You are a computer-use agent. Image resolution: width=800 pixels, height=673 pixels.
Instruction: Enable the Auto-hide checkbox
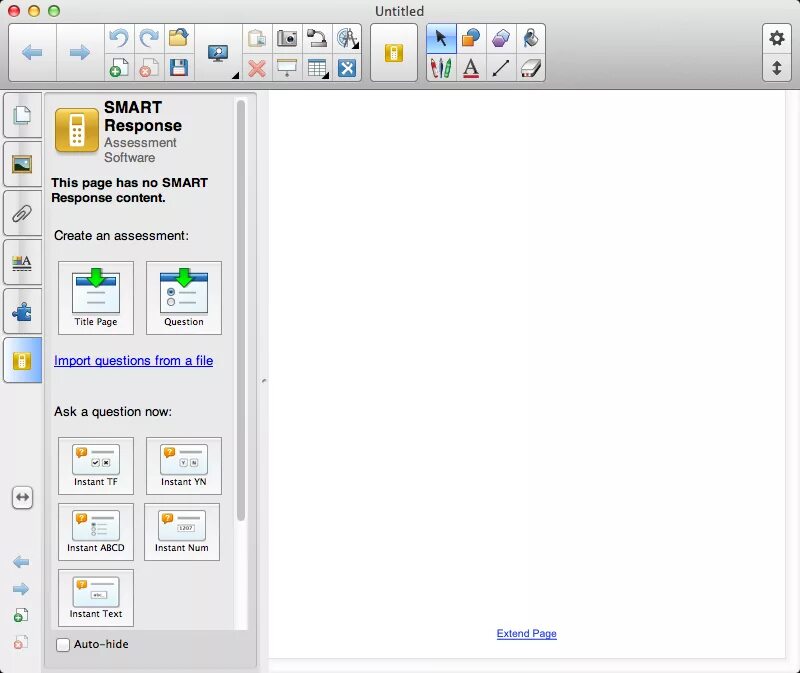pos(63,644)
